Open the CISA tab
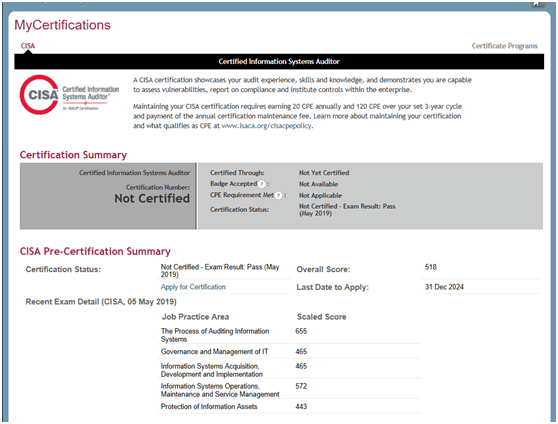 [28, 46]
